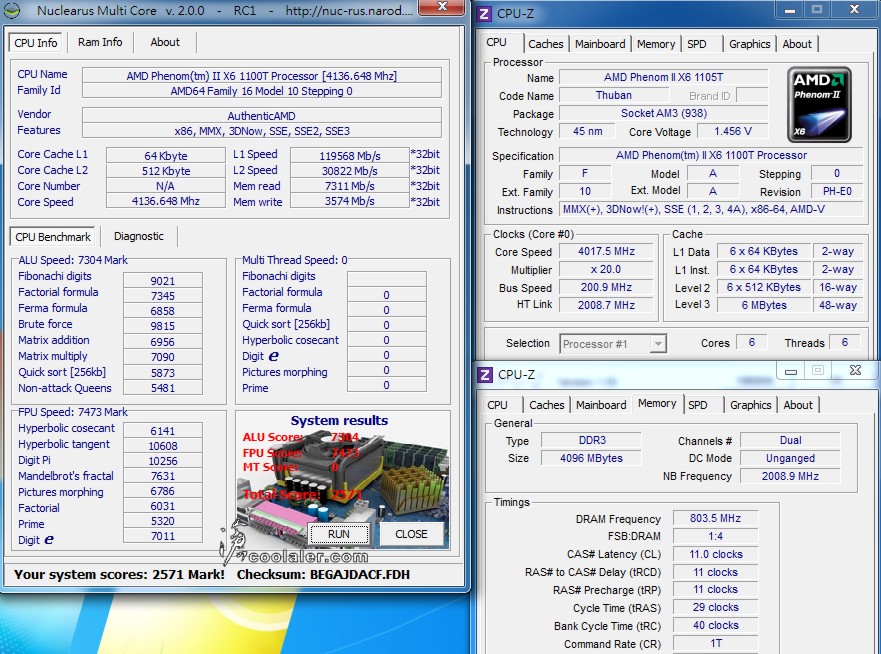Screen dimensions: 881x654
Task: Switch to the Ram Info tab in Nuclearus
Action: point(100,42)
